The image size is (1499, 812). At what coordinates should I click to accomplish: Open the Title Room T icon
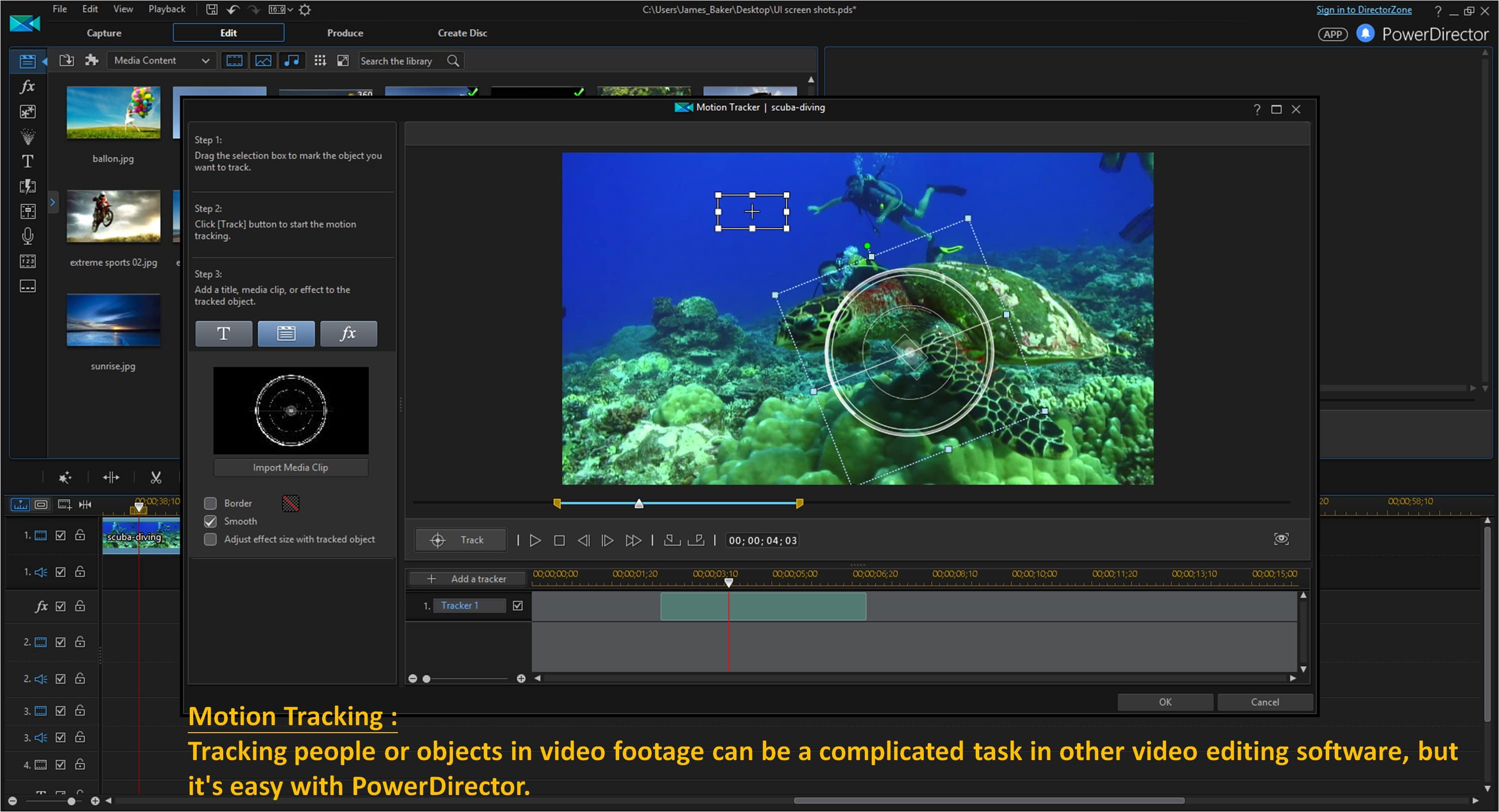(x=27, y=161)
